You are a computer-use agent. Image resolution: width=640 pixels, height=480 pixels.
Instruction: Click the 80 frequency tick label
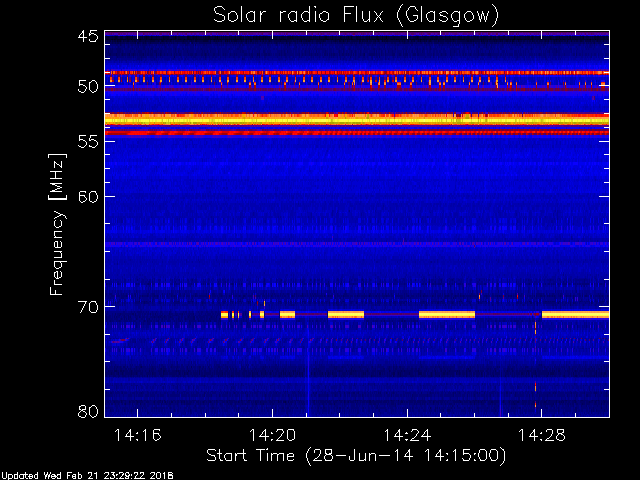pyautogui.click(x=88, y=411)
